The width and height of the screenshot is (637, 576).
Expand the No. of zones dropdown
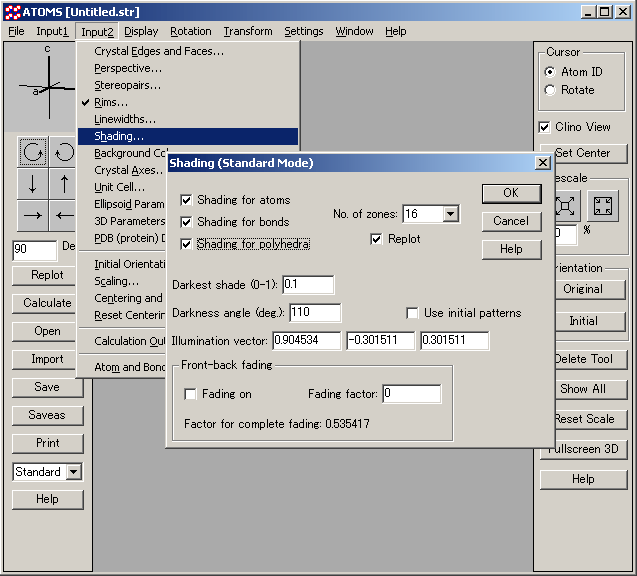coord(450,214)
